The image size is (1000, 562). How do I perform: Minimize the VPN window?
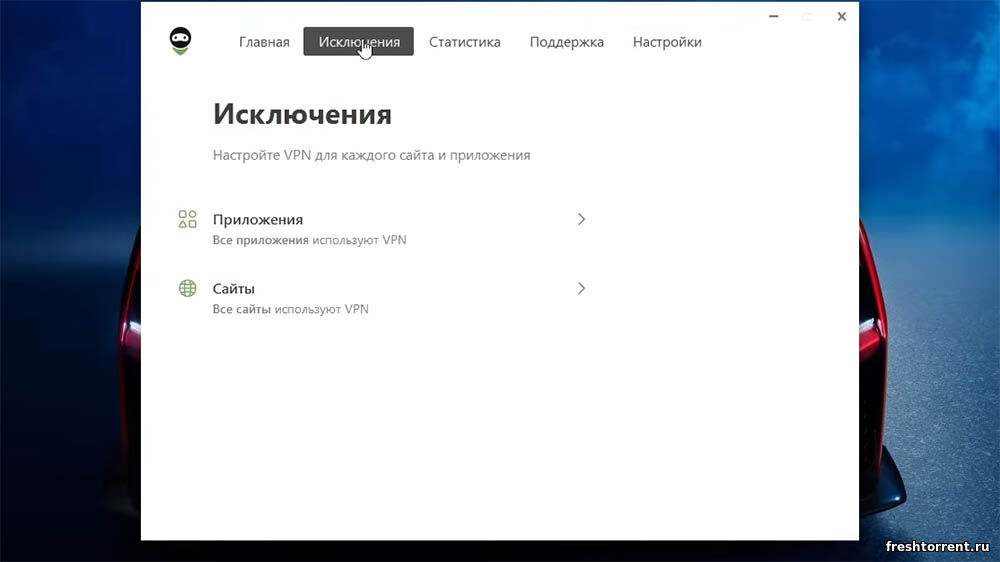tap(774, 16)
